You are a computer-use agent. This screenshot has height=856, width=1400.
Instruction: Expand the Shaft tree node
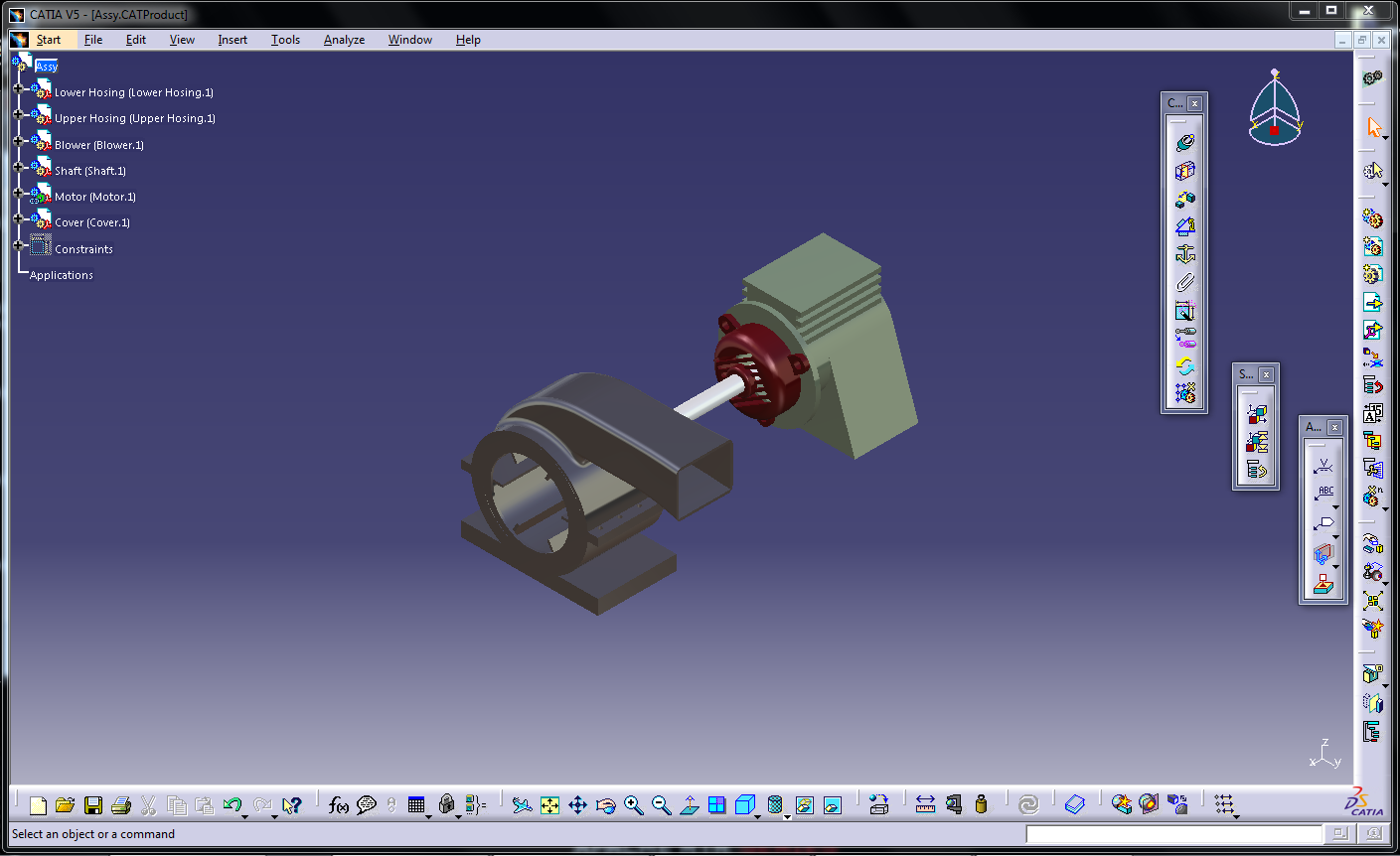(x=18, y=167)
